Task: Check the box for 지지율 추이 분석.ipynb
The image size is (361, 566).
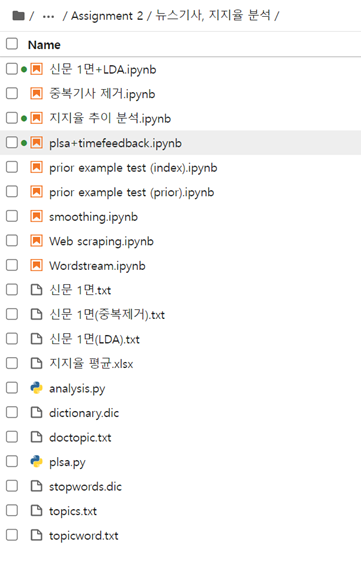Action: tap(12, 118)
